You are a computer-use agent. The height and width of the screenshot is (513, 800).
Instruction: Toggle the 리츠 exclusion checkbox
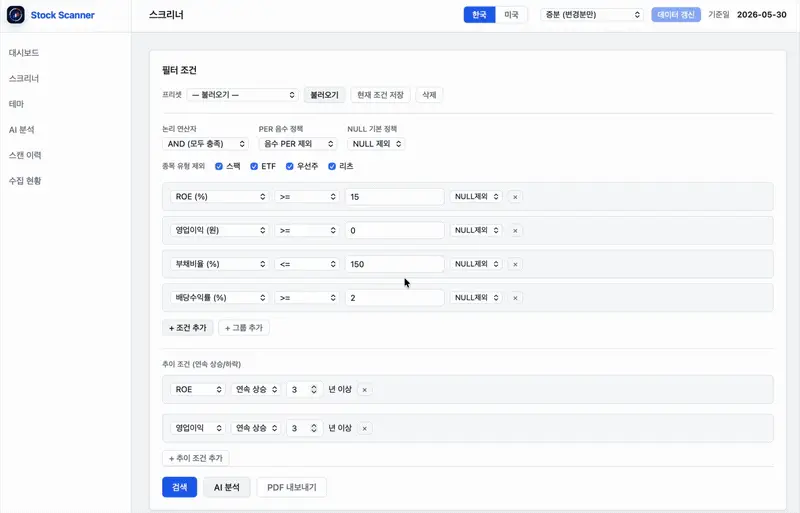(332, 166)
